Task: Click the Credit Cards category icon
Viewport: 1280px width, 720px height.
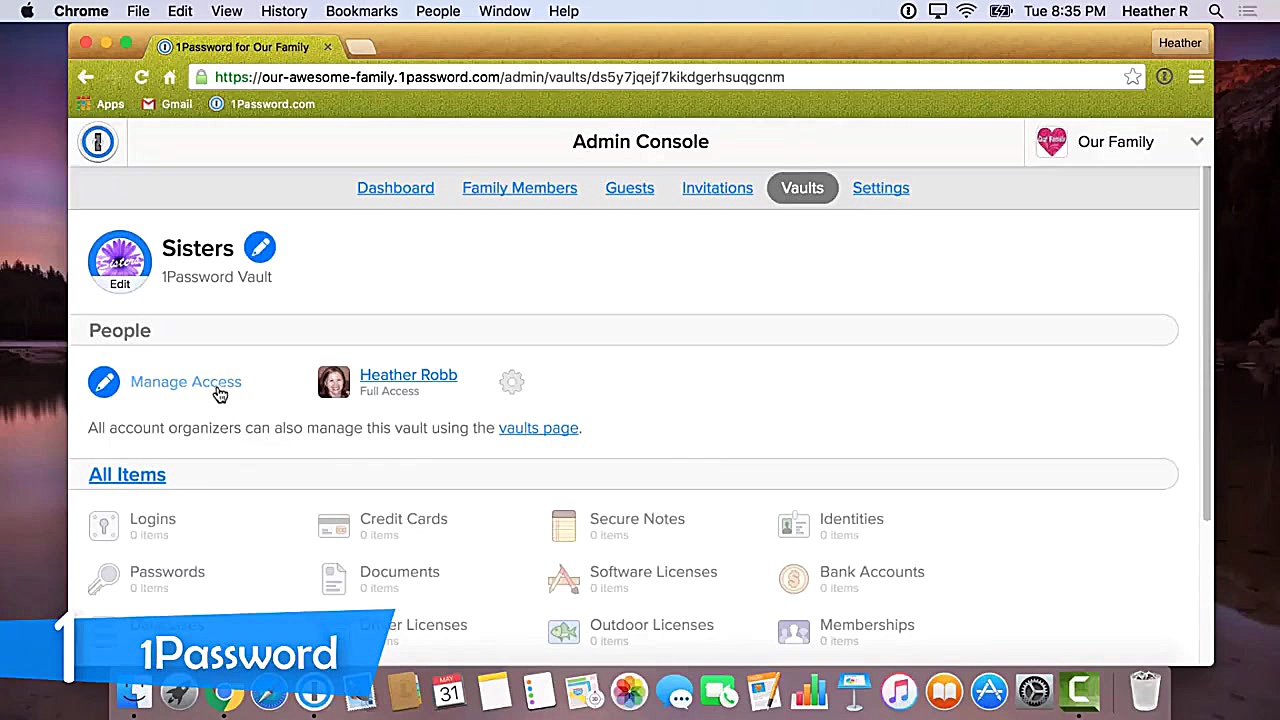Action: pos(333,525)
